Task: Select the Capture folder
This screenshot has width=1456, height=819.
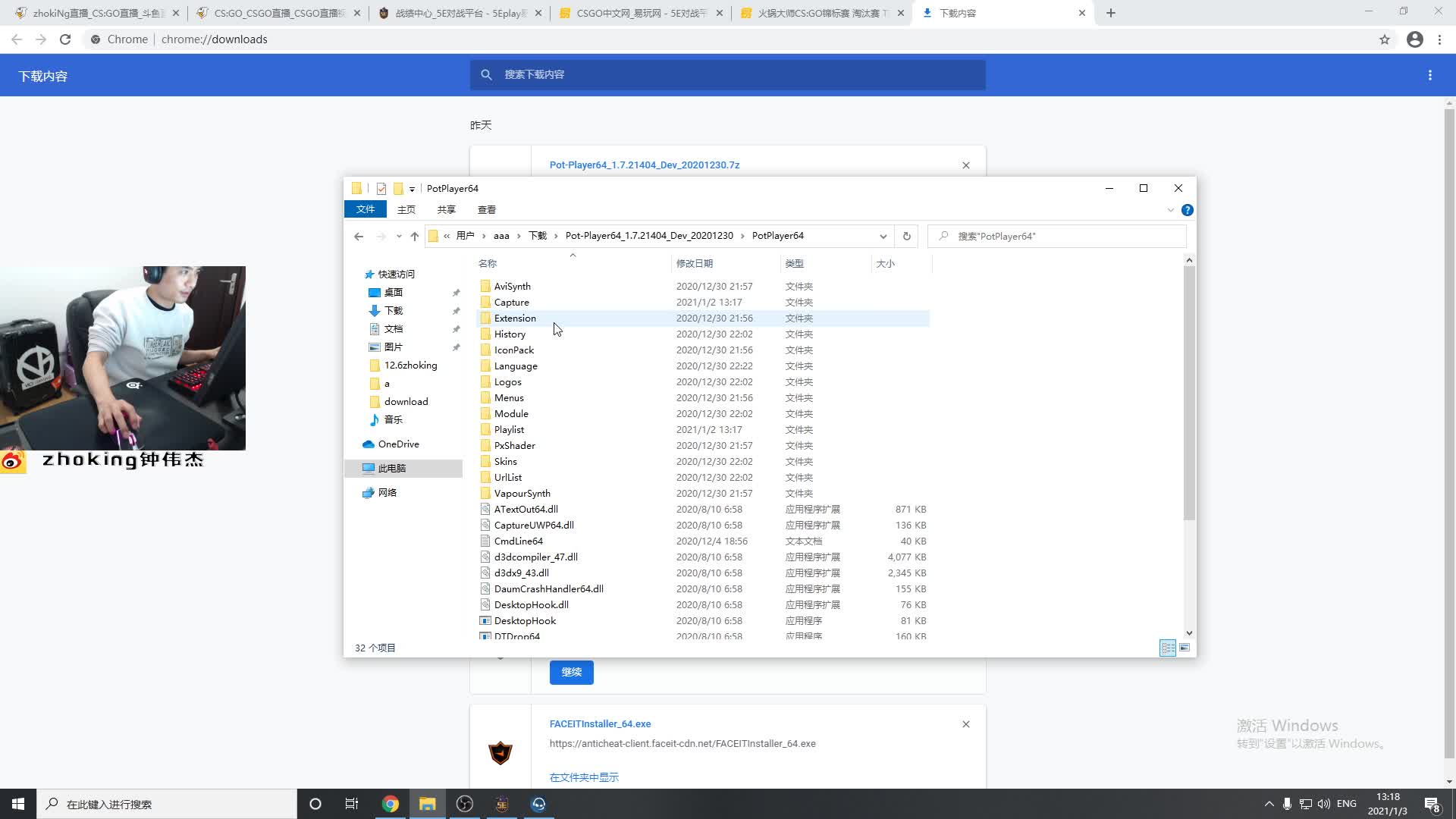Action: point(511,302)
